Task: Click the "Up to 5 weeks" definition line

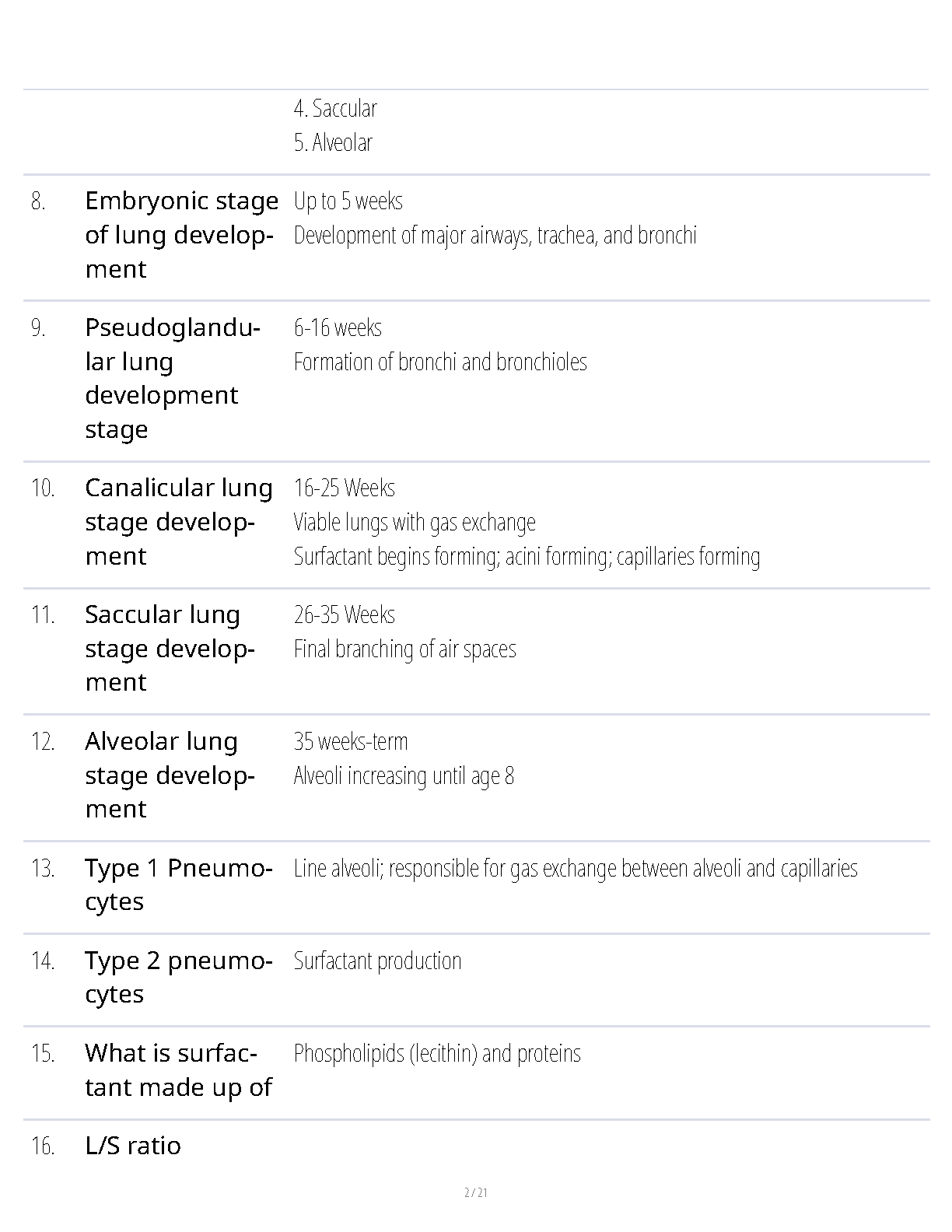Action: pyautogui.click(x=348, y=201)
